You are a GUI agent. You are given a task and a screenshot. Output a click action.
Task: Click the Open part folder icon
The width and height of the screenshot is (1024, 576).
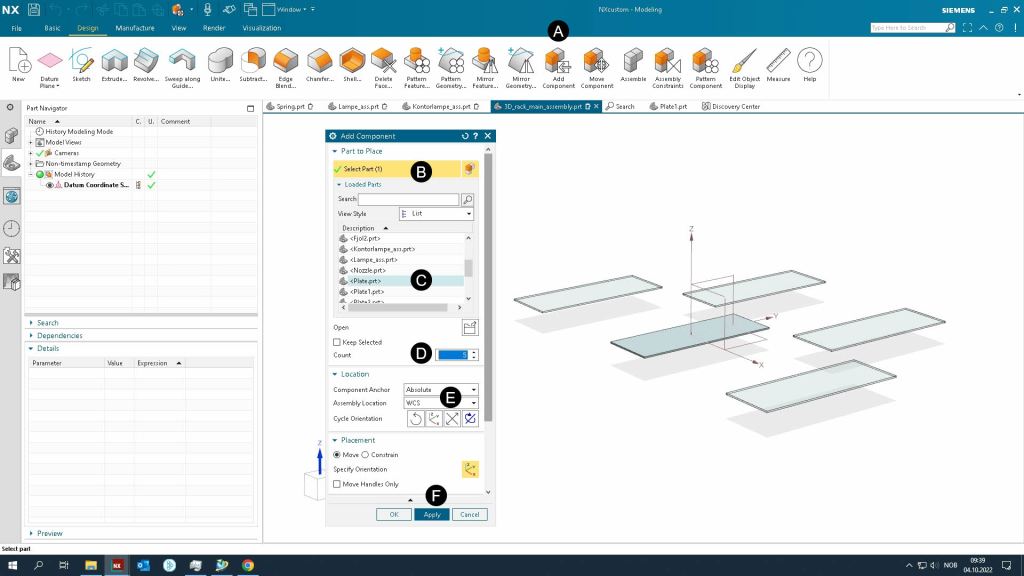coord(470,327)
